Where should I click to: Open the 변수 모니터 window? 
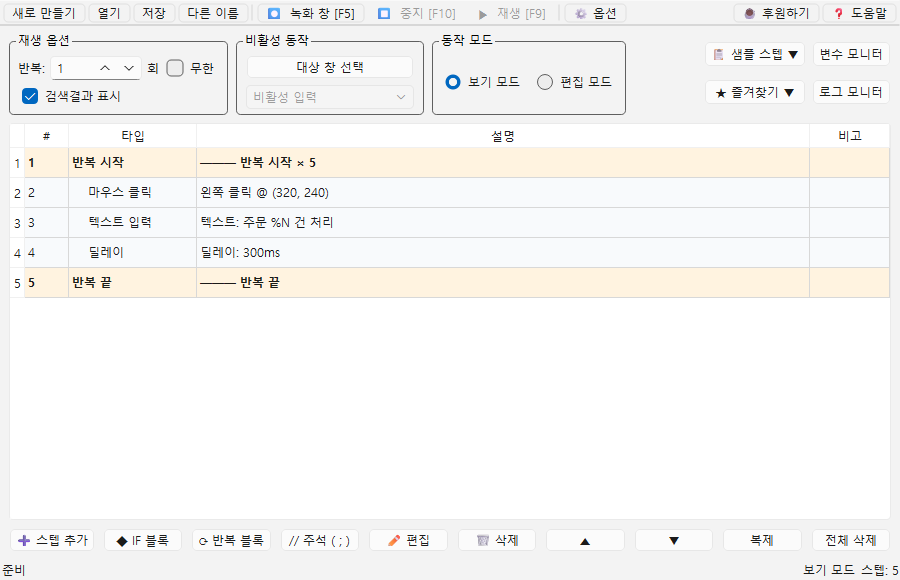(851, 55)
